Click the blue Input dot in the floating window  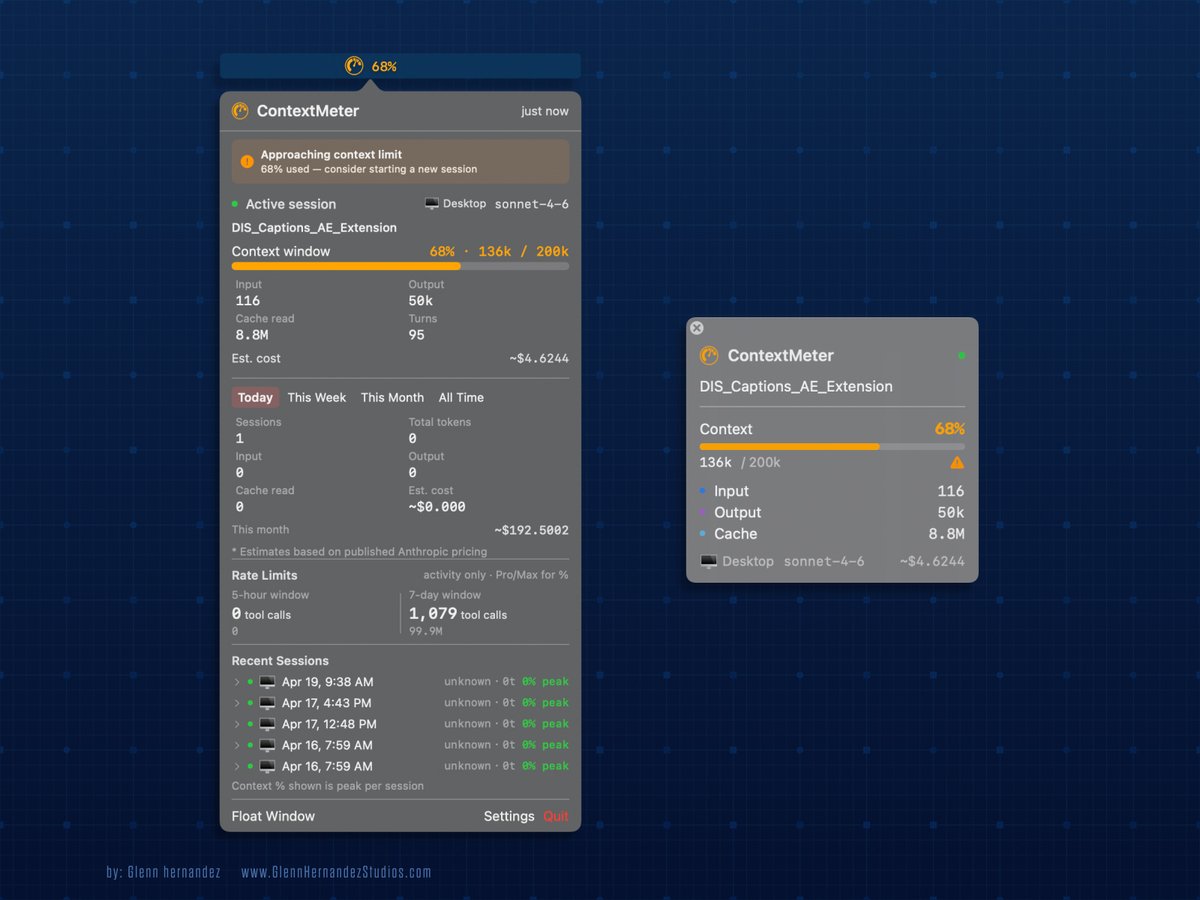(703, 491)
